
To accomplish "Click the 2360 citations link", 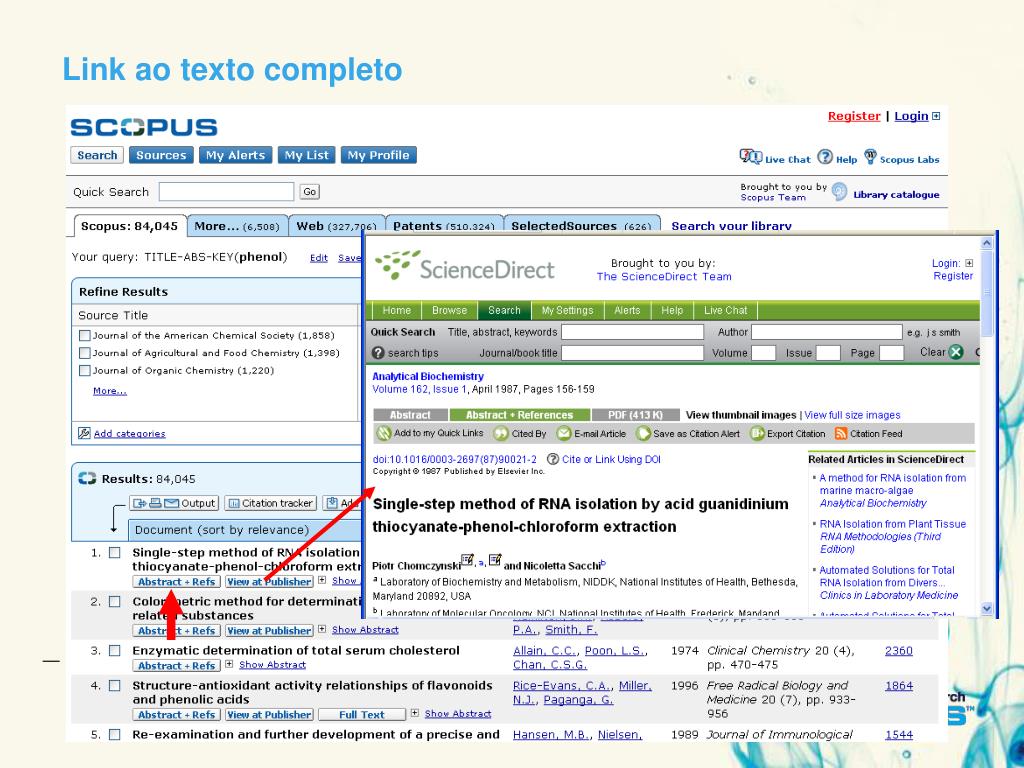I will coord(899,650).
